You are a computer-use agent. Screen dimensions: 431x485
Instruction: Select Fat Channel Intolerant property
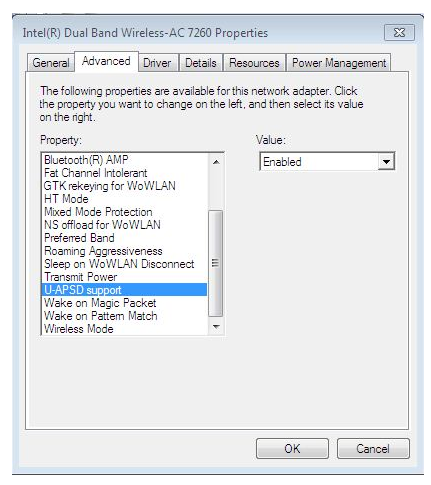[95, 173]
